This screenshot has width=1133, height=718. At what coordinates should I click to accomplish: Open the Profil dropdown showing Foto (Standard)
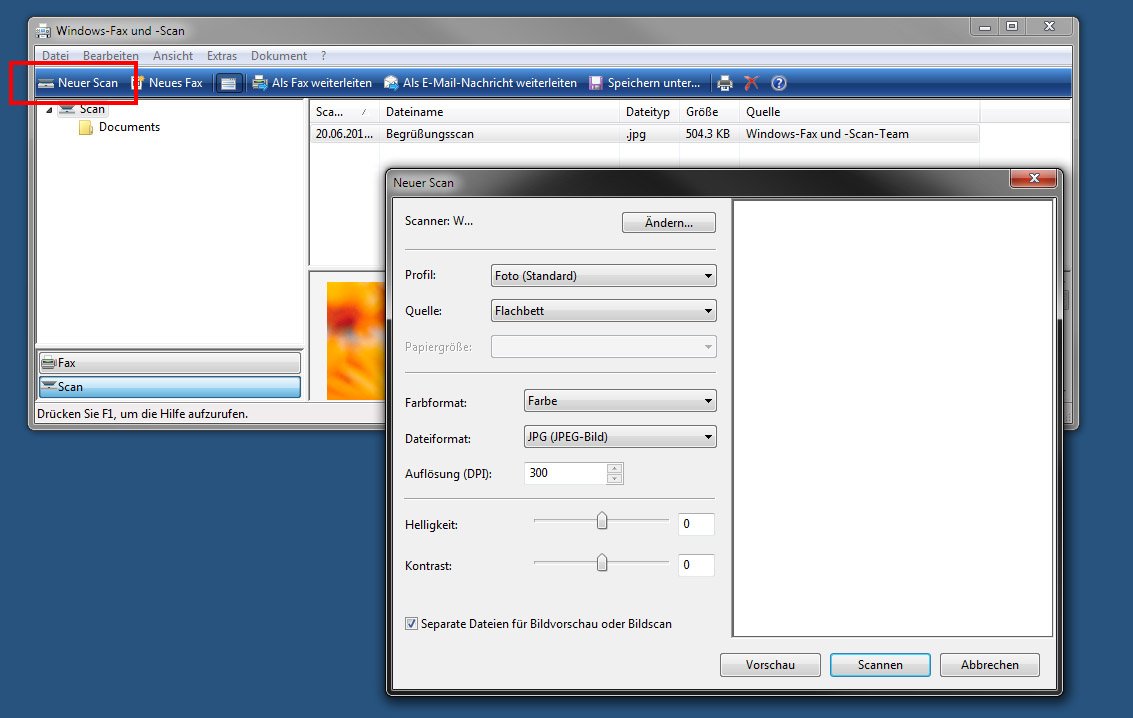pos(603,275)
